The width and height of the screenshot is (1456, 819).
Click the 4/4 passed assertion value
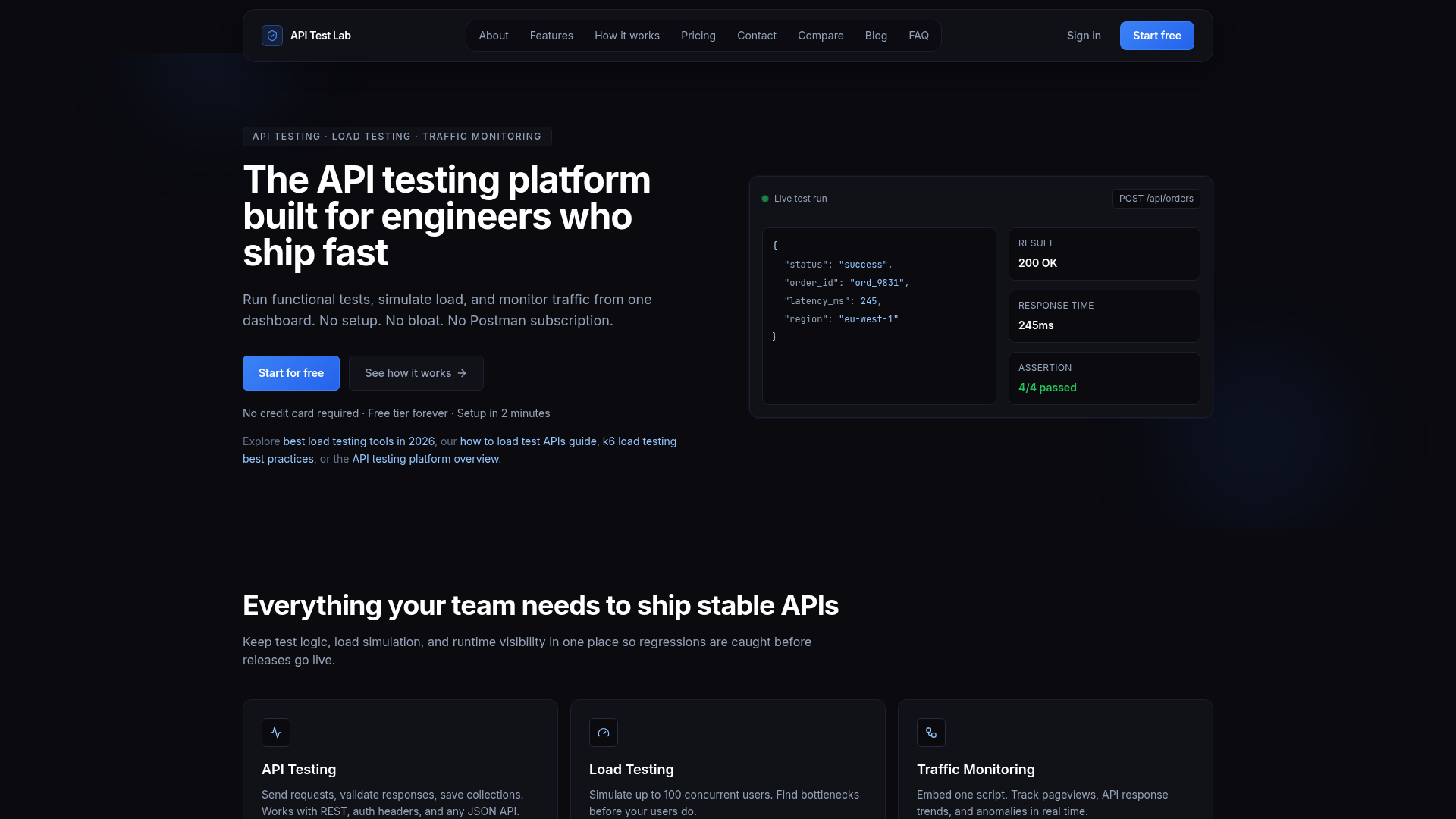pos(1047,388)
